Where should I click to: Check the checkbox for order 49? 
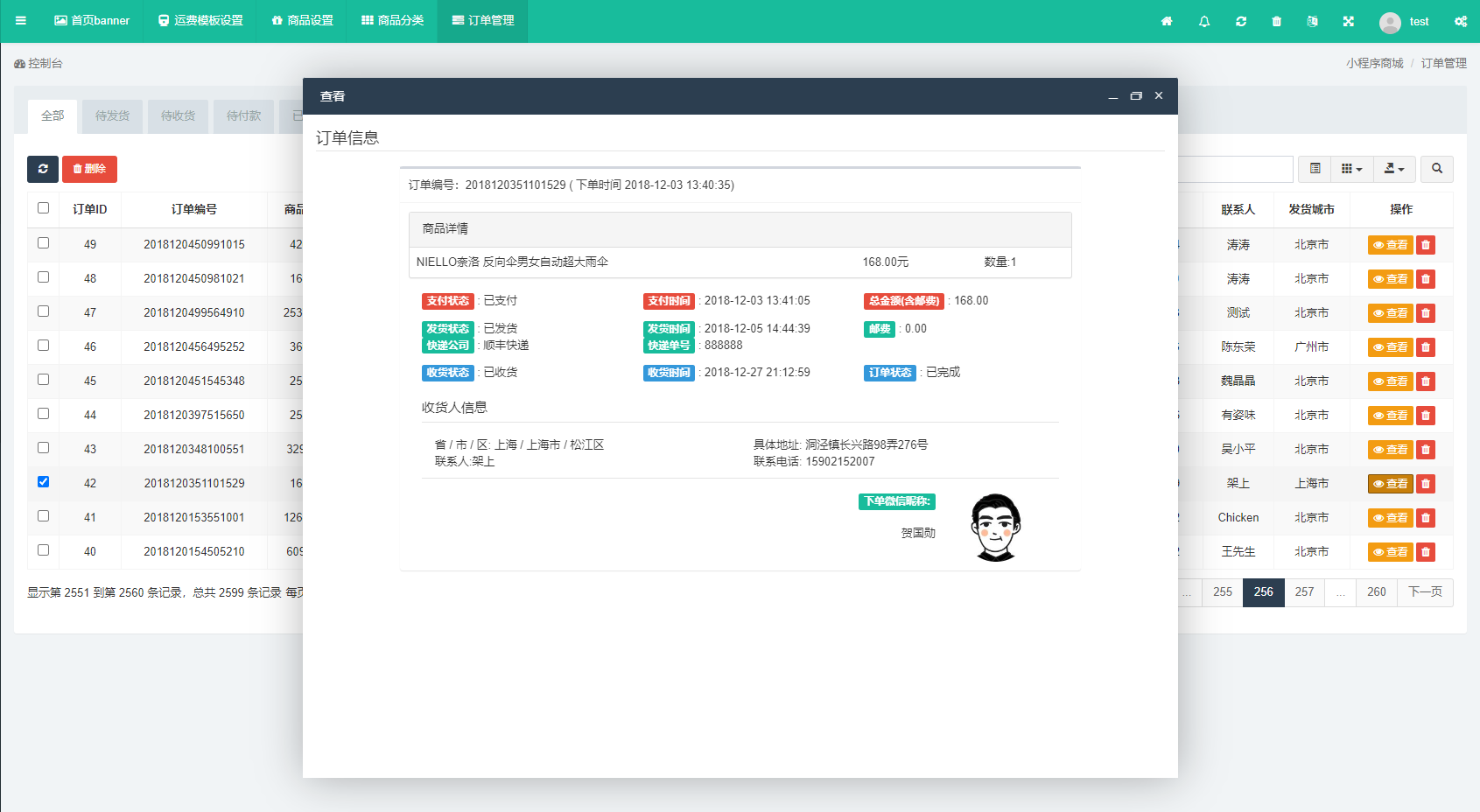click(43, 243)
